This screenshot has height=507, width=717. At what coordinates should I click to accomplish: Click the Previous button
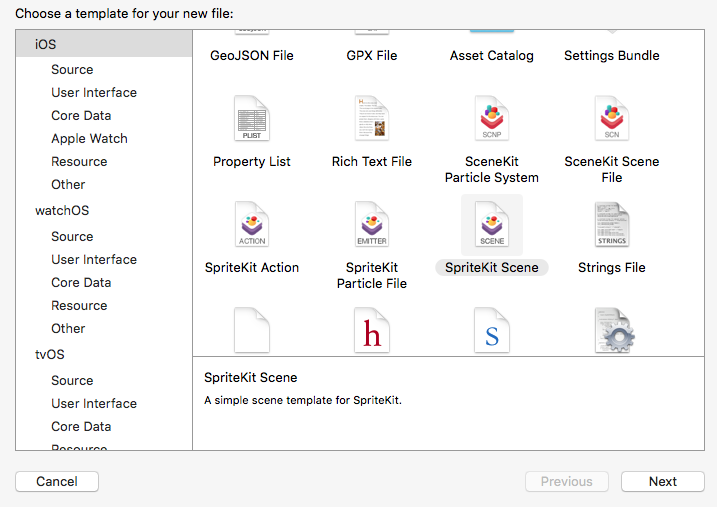pyautogui.click(x=567, y=481)
